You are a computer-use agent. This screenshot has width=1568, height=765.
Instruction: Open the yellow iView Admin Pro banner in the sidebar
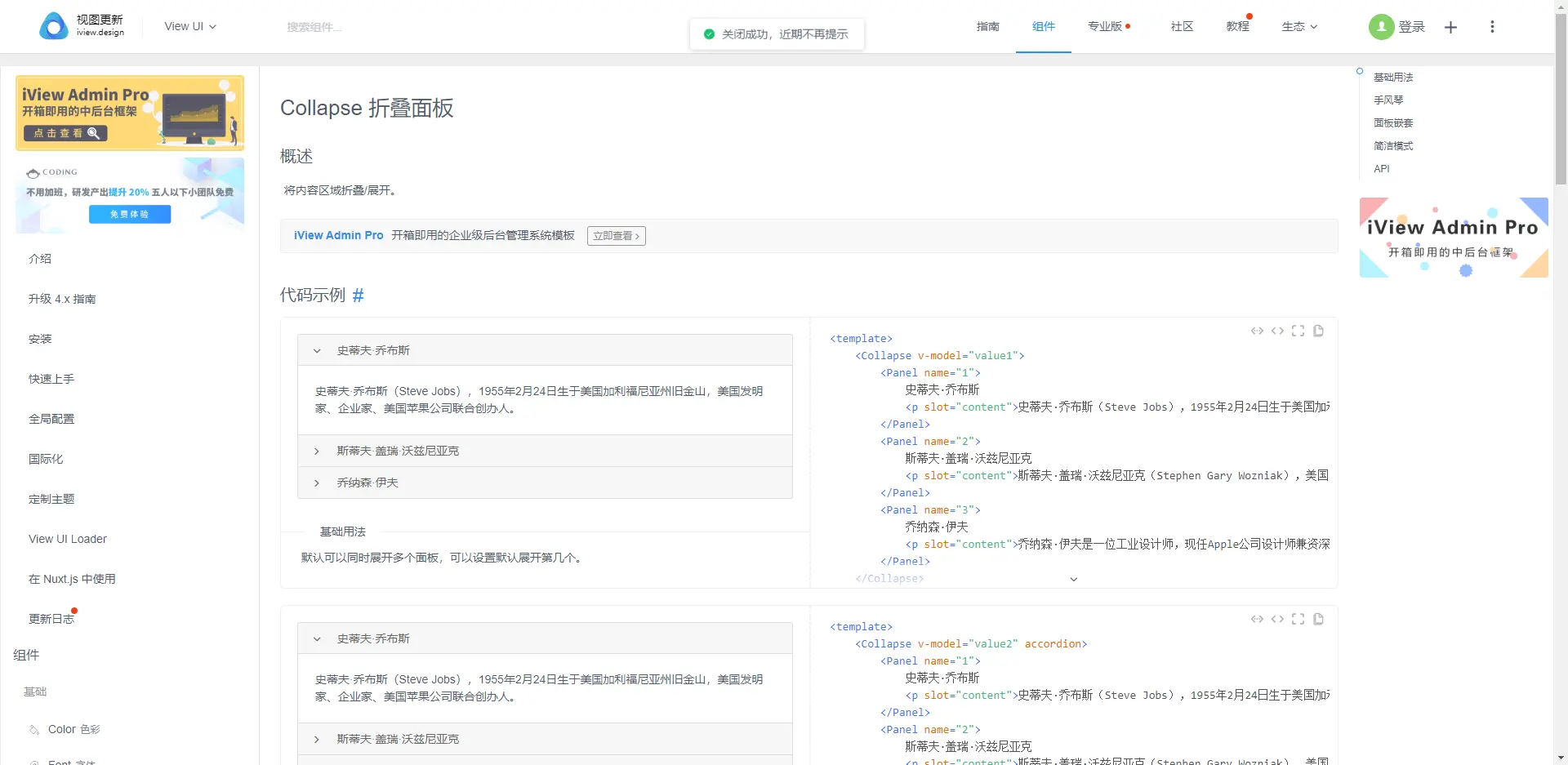click(x=130, y=113)
